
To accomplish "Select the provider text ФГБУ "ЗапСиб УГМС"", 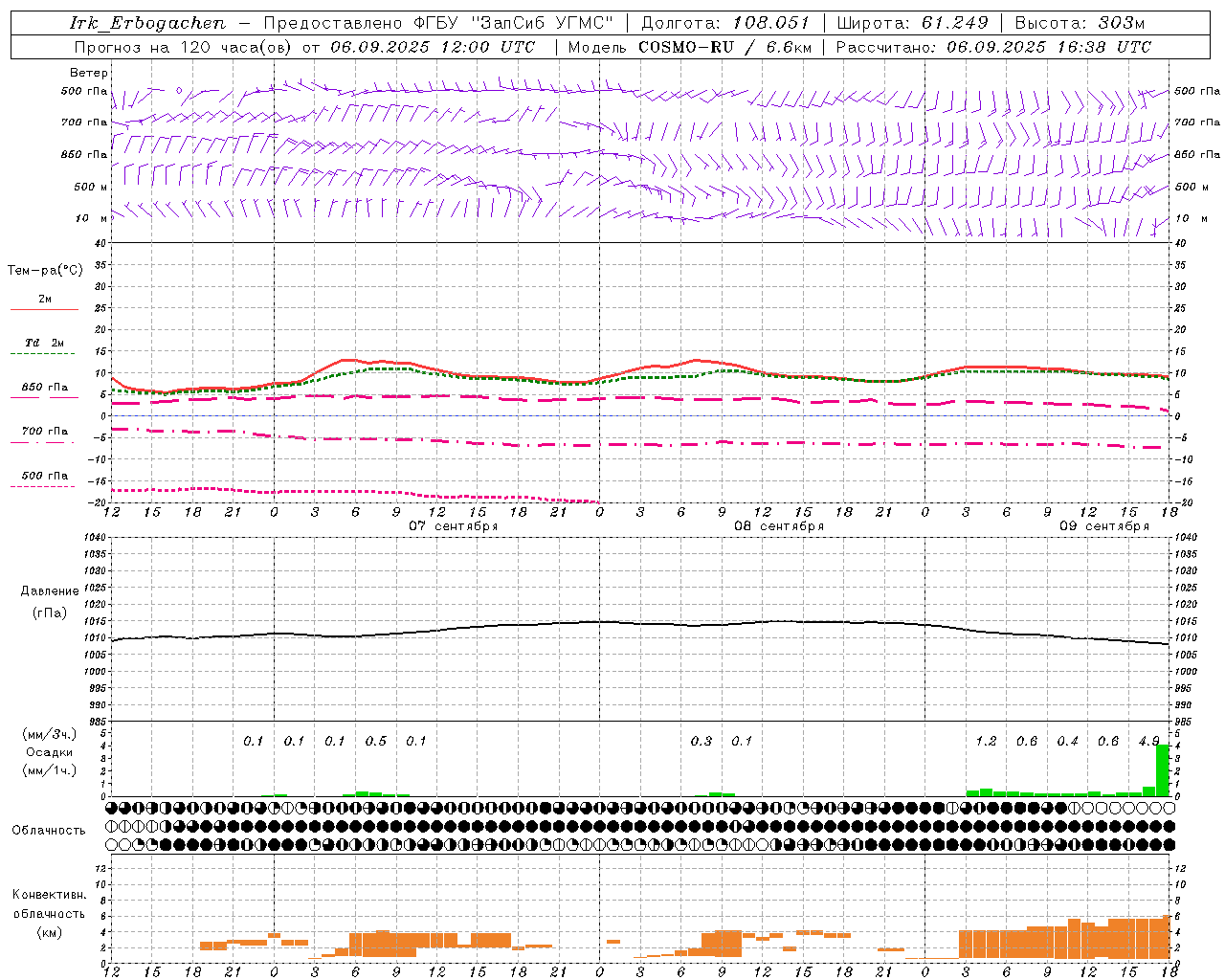I will (515, 23).
